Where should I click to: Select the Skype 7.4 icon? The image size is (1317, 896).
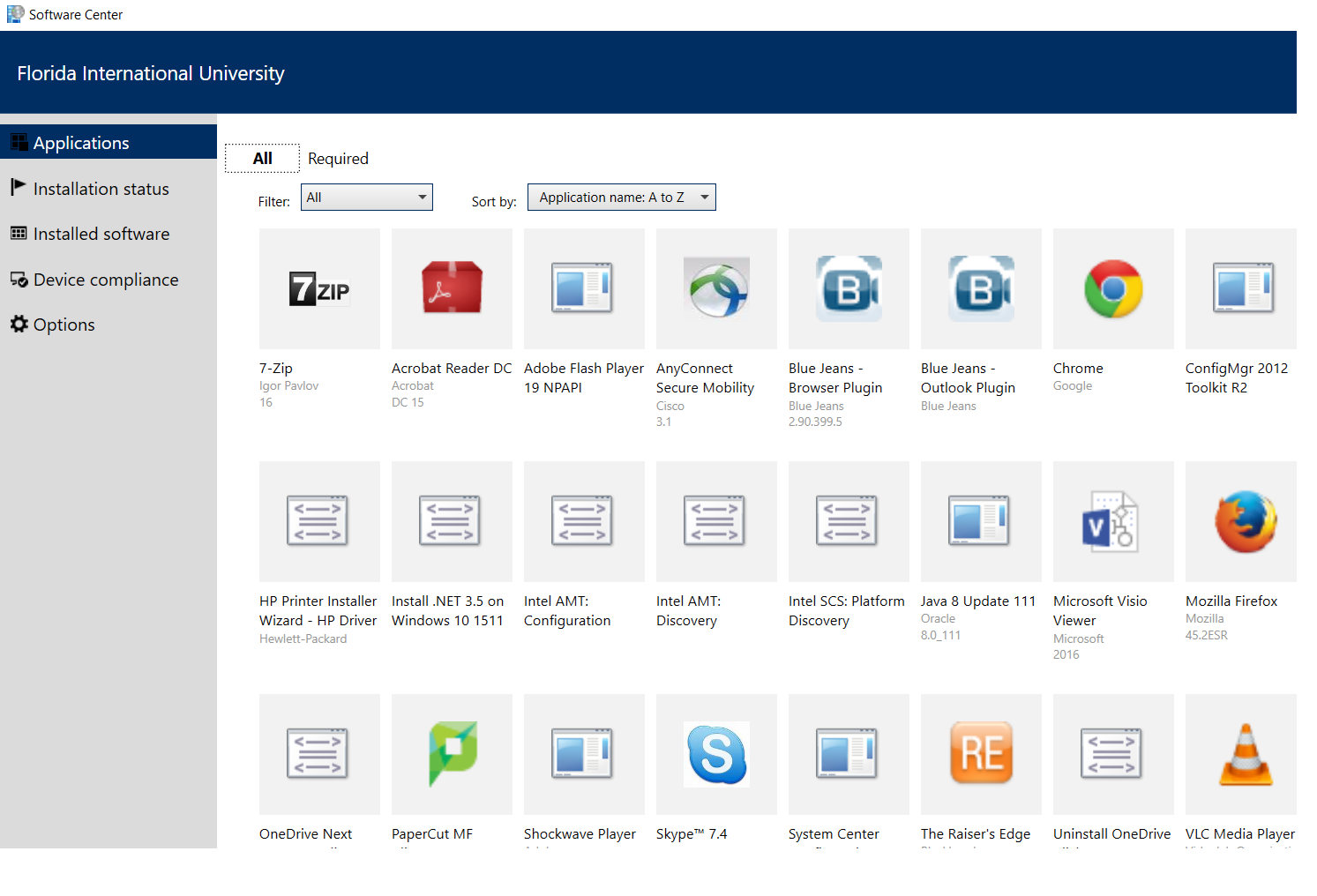(716, 755)
